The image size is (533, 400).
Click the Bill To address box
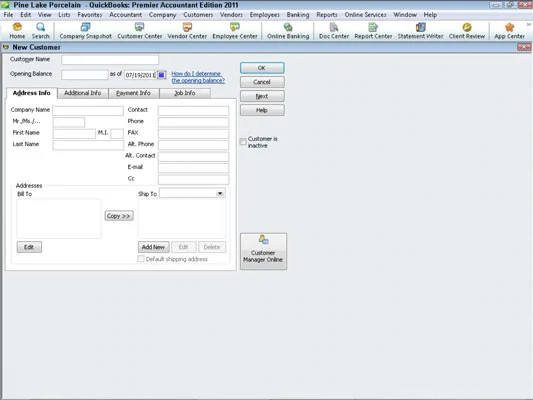pyautogui.click(x=58, y=219)
